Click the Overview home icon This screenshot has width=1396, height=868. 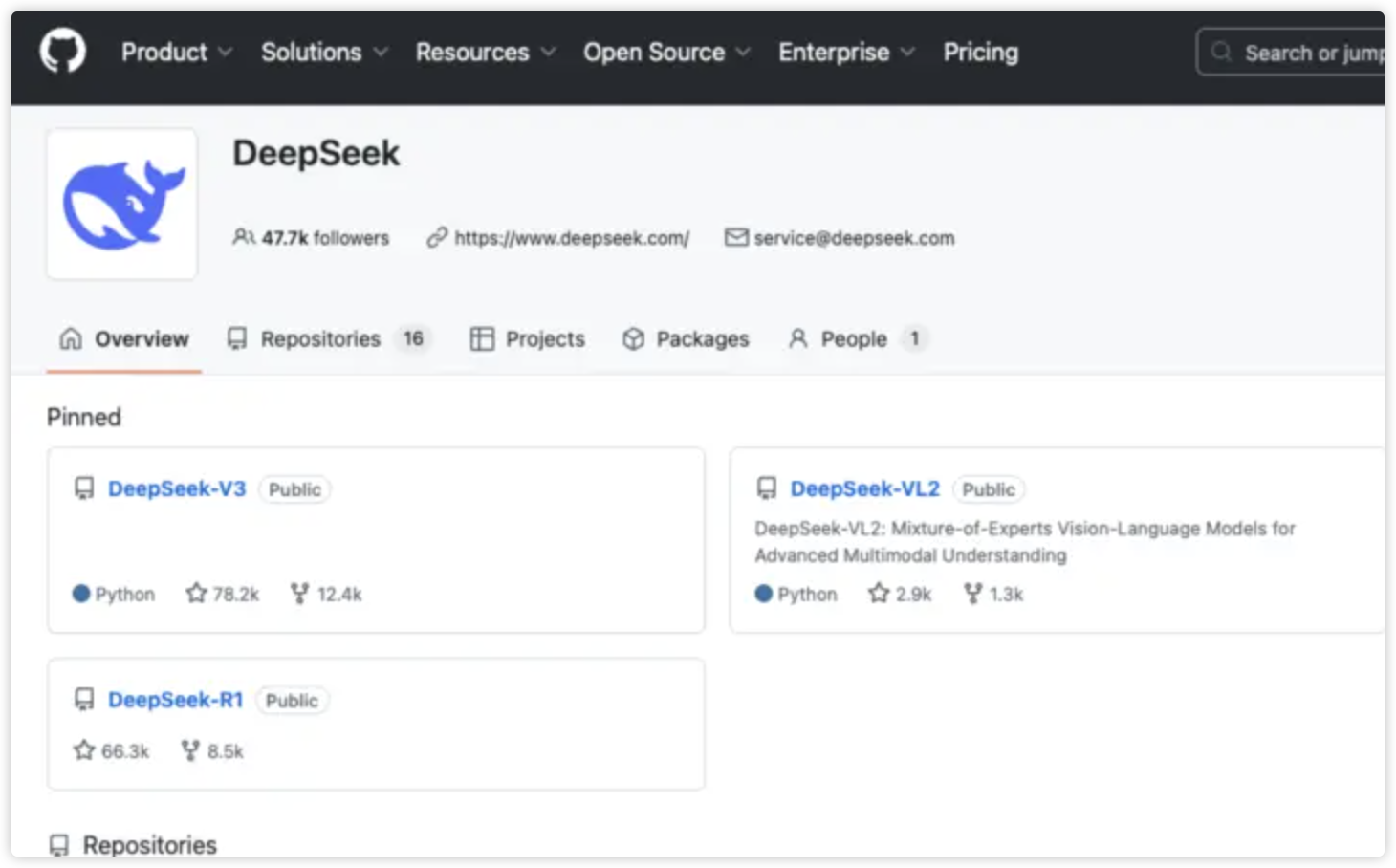(71, 338)
